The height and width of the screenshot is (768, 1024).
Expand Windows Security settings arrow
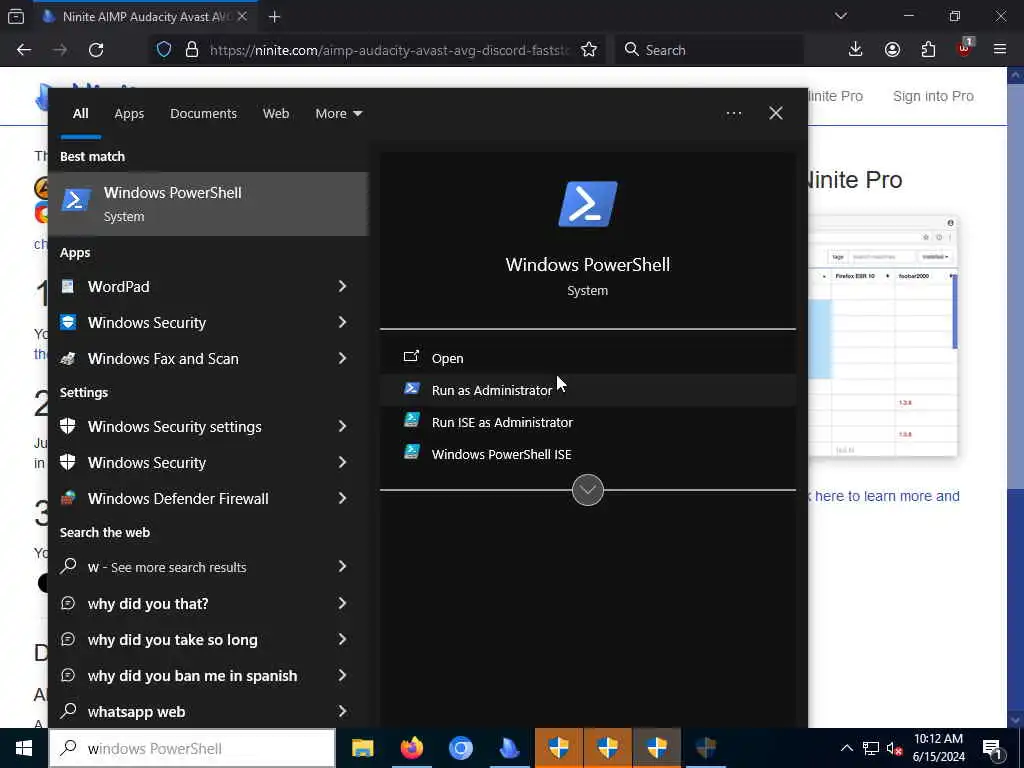pyautogui.click(x=342, y=426)
